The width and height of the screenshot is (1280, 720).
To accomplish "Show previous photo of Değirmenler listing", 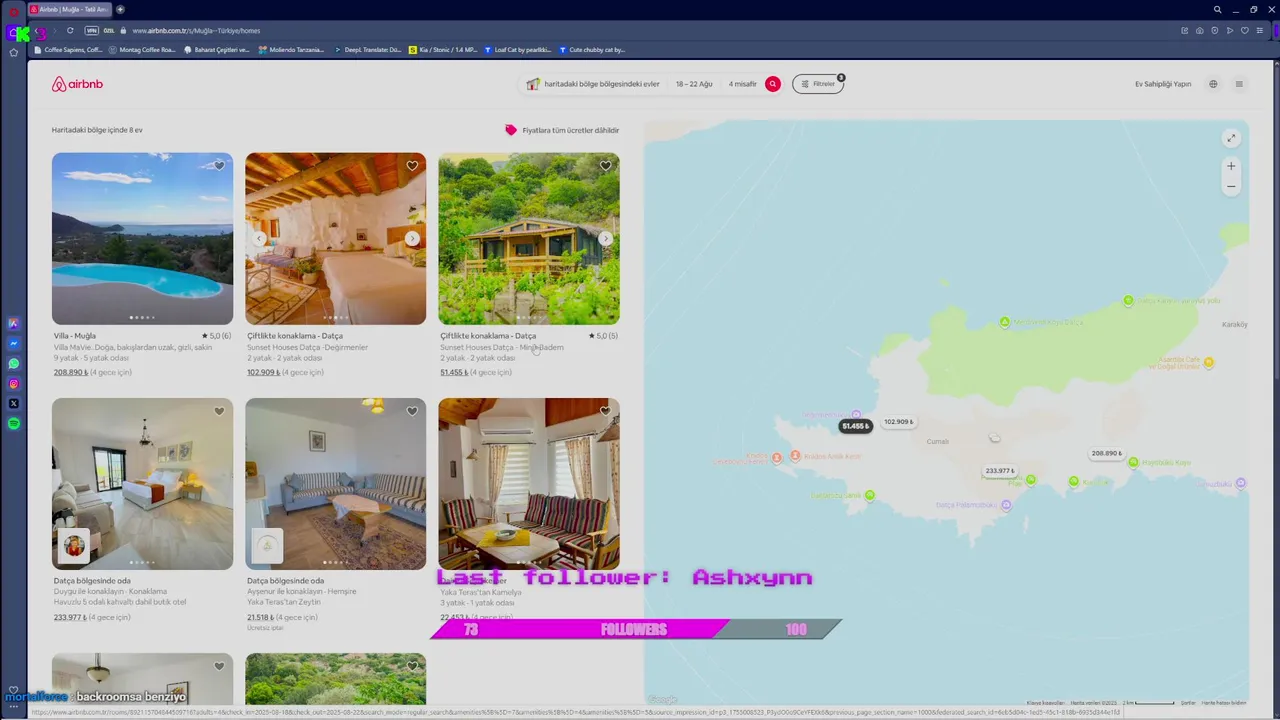I will pyautogui.click(x=259, y=238).
